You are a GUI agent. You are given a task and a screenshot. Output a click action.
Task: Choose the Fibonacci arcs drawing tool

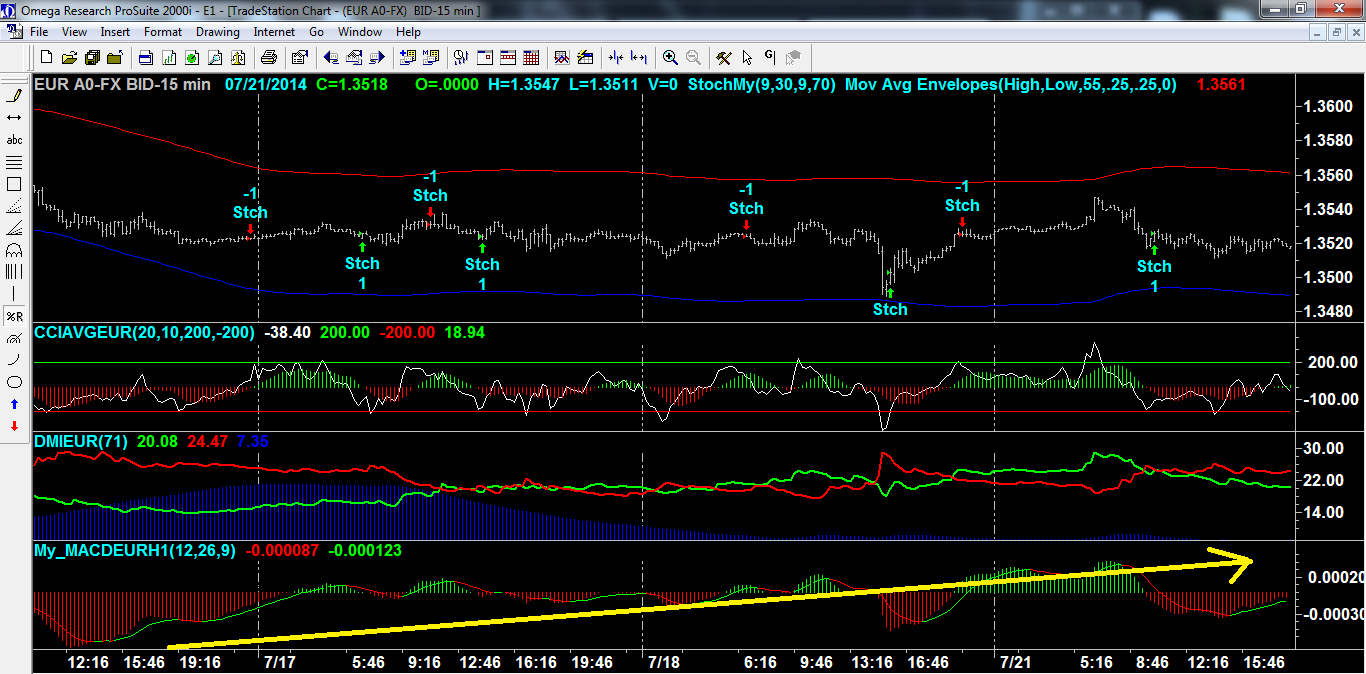pos(14,250)
